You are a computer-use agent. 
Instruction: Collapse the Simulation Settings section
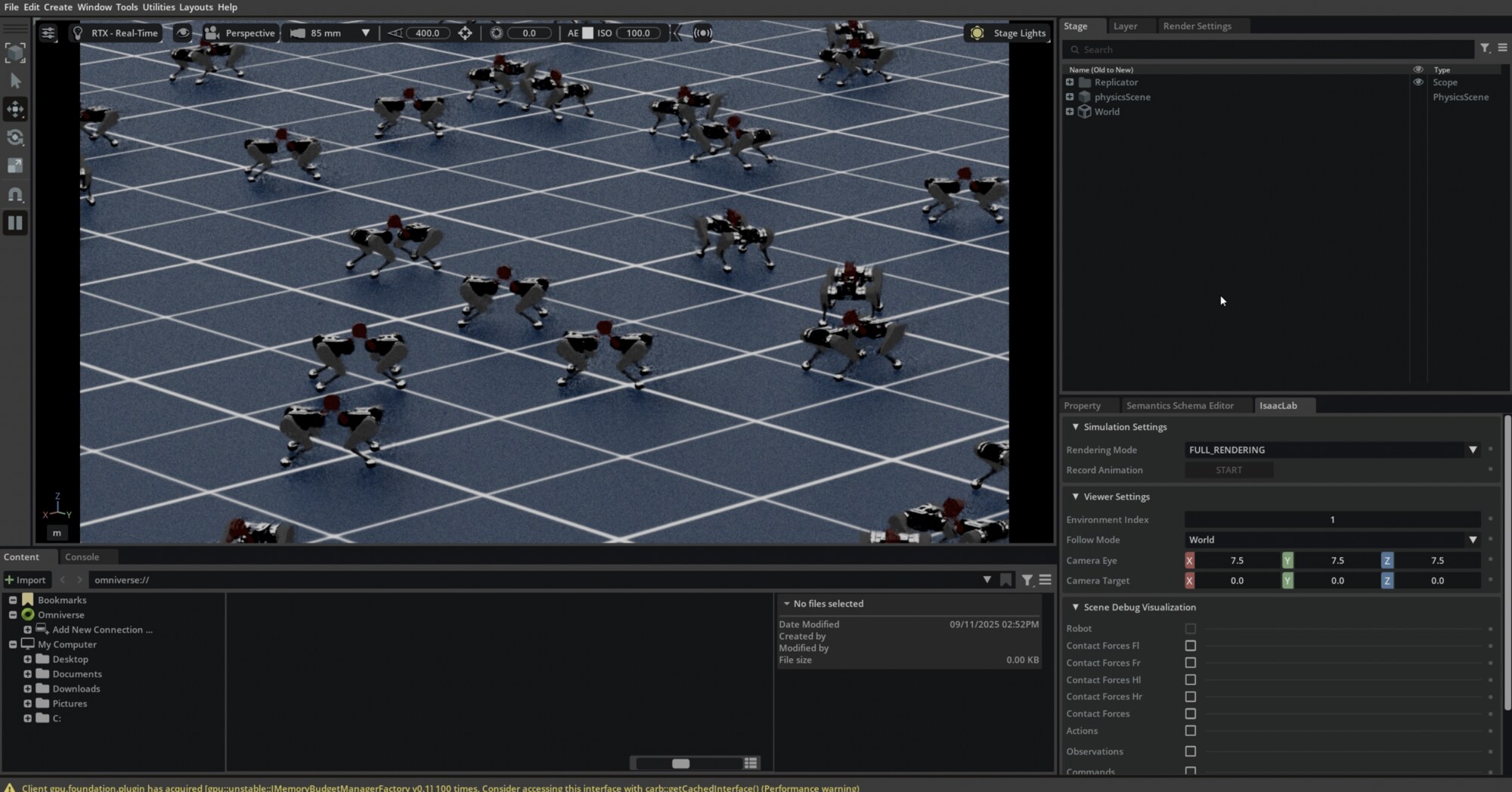[x=1076, y=427]
